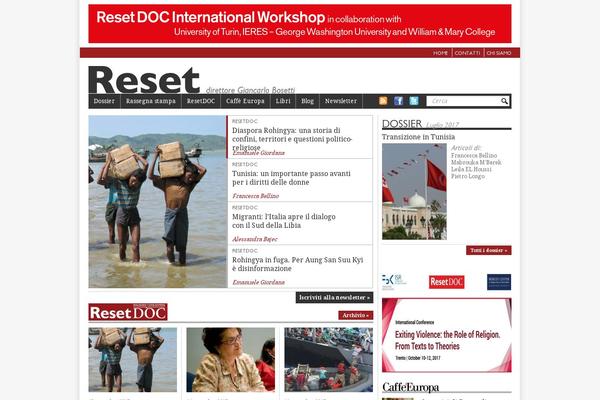This screenshot has width=600, height=400.
Task: Open Rohingya in fuga Aung San Suu Kyi article
Action: 297,264
